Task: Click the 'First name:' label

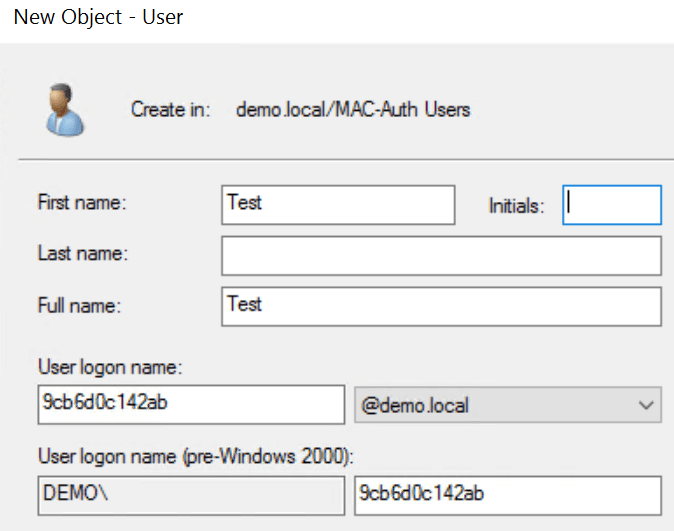Action: [82, 202]
